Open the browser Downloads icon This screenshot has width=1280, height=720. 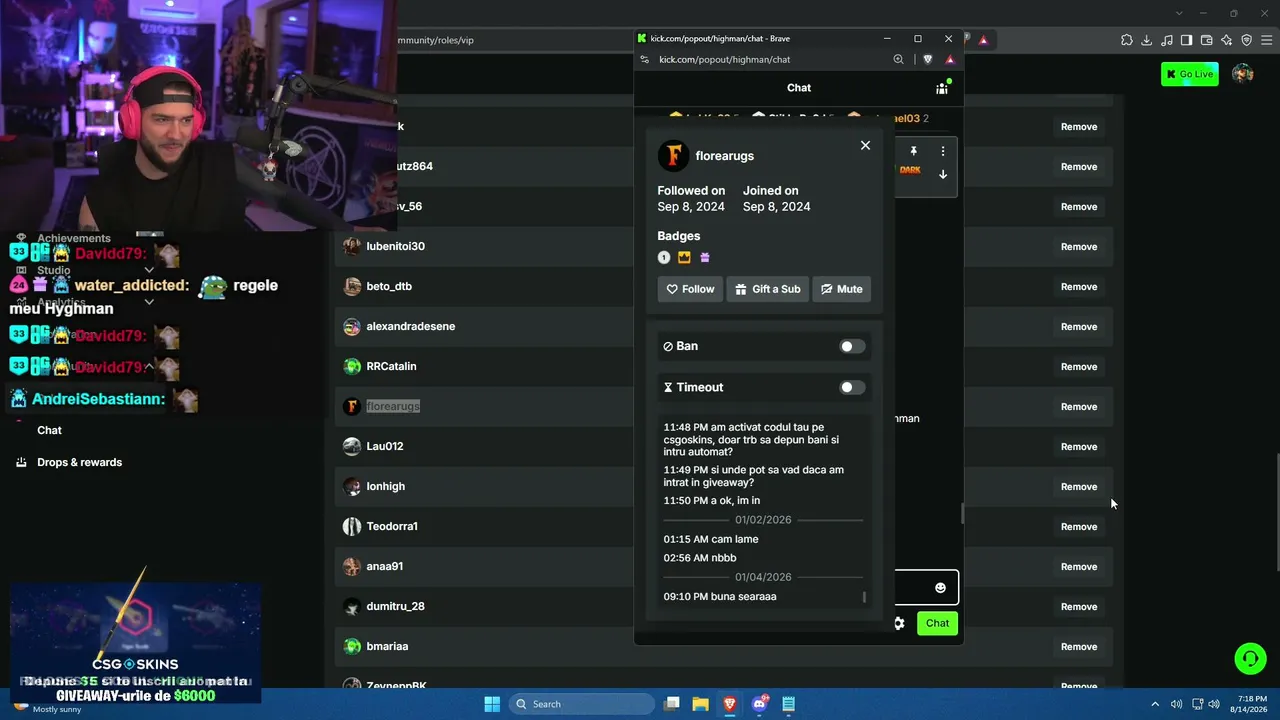click(x=1147, y=40)
